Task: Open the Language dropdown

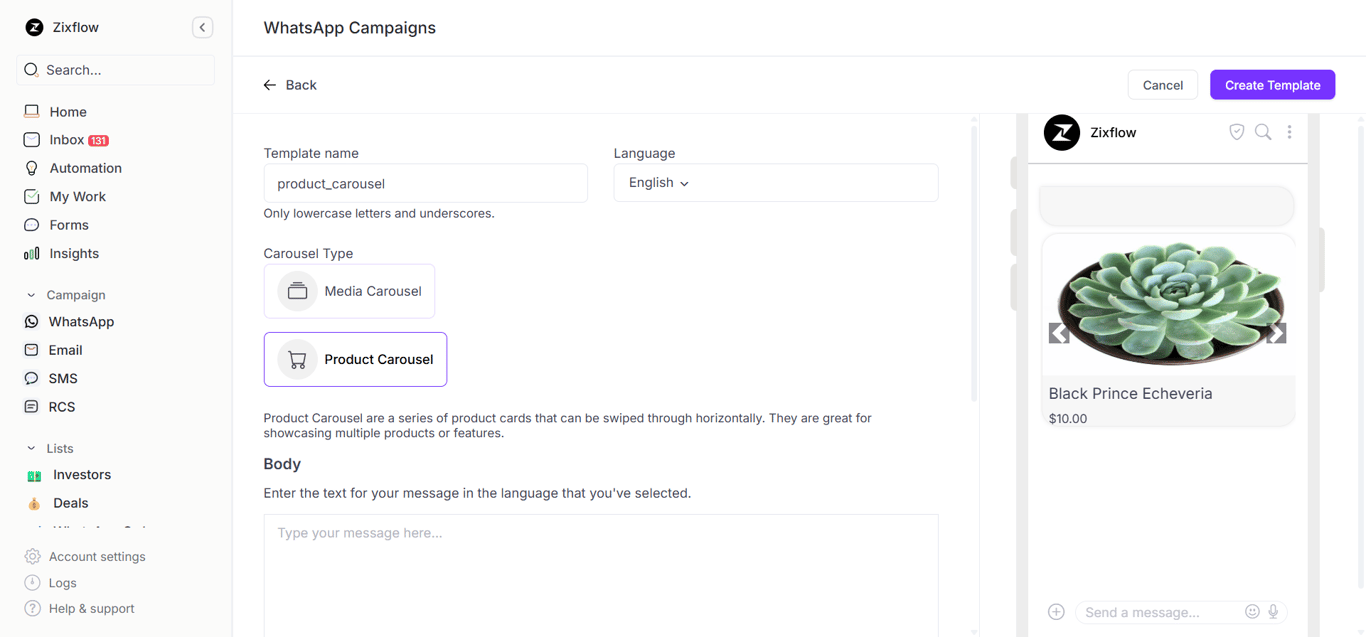Action: click(775, 182)
